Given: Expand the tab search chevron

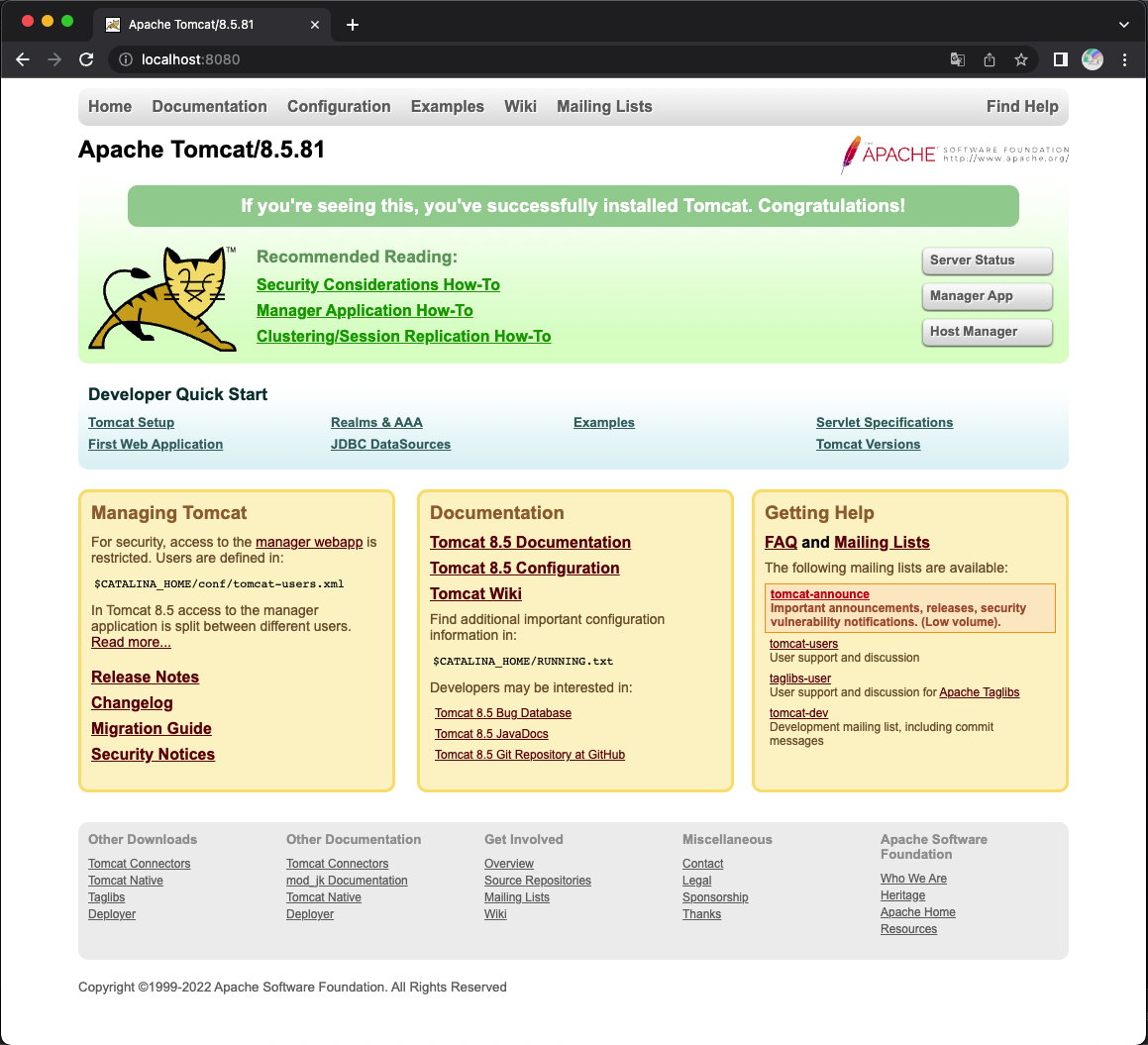Looking at the screenshot, I should [x=1124, y=25].
